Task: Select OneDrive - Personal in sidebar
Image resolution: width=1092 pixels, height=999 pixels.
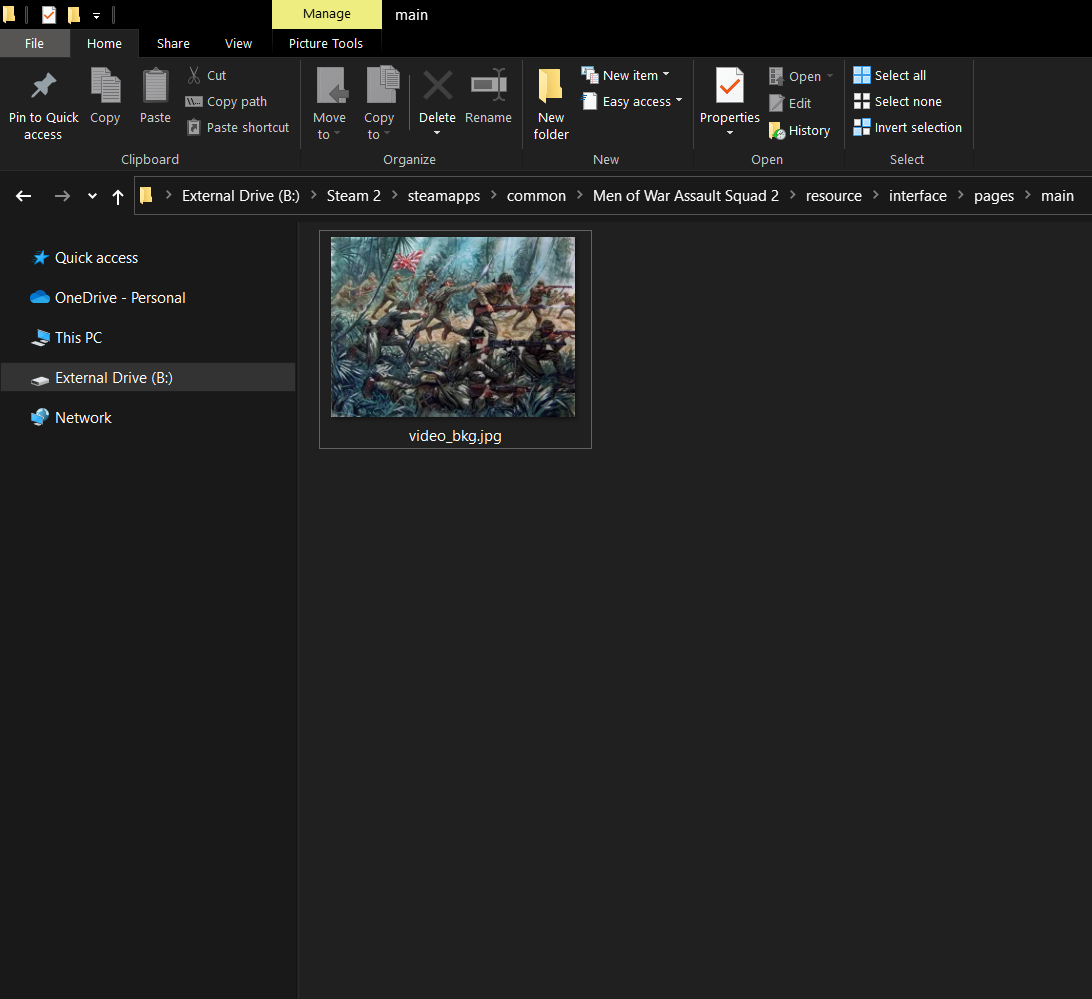Action: click(x=108, y=297)
